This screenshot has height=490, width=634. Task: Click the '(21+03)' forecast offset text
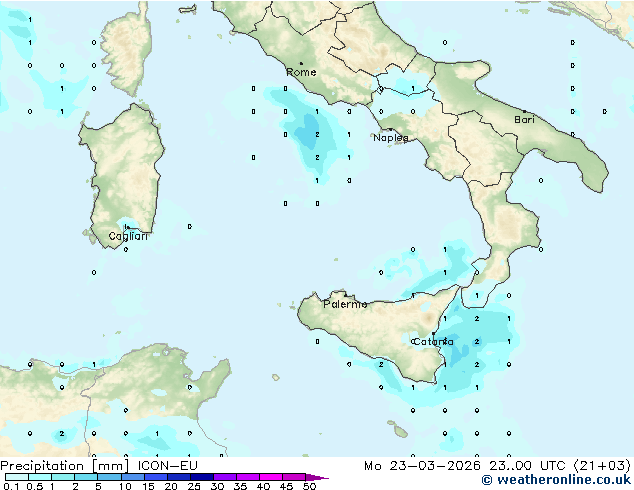click(602, 466)
